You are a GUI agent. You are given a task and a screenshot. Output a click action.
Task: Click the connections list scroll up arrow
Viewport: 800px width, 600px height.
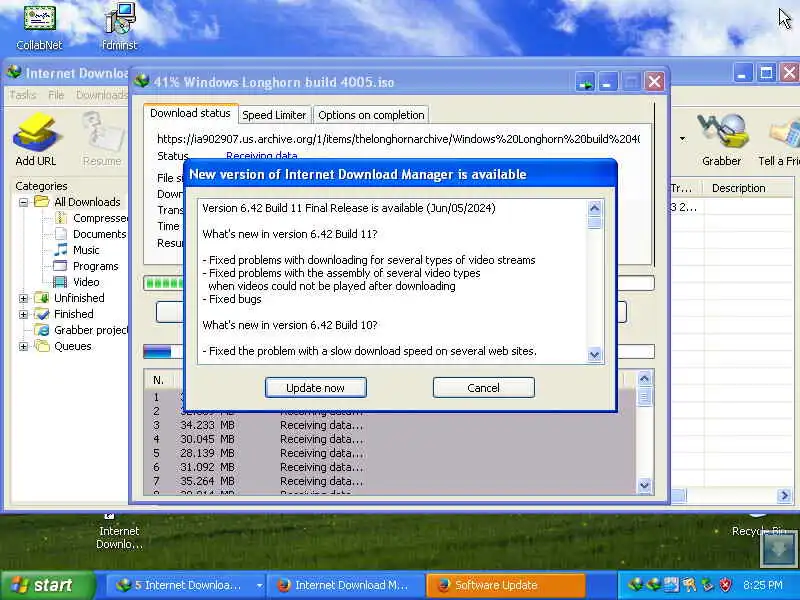pyautogui.click(x=644, y=379)
